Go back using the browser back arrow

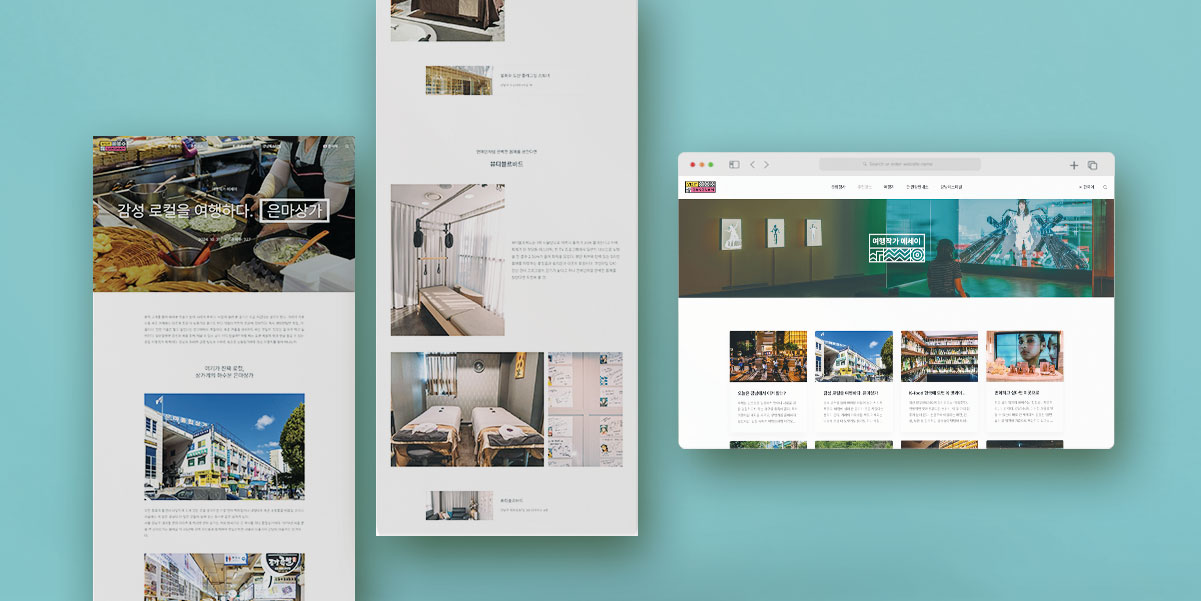pyautogui.click(x=752, y=165)
